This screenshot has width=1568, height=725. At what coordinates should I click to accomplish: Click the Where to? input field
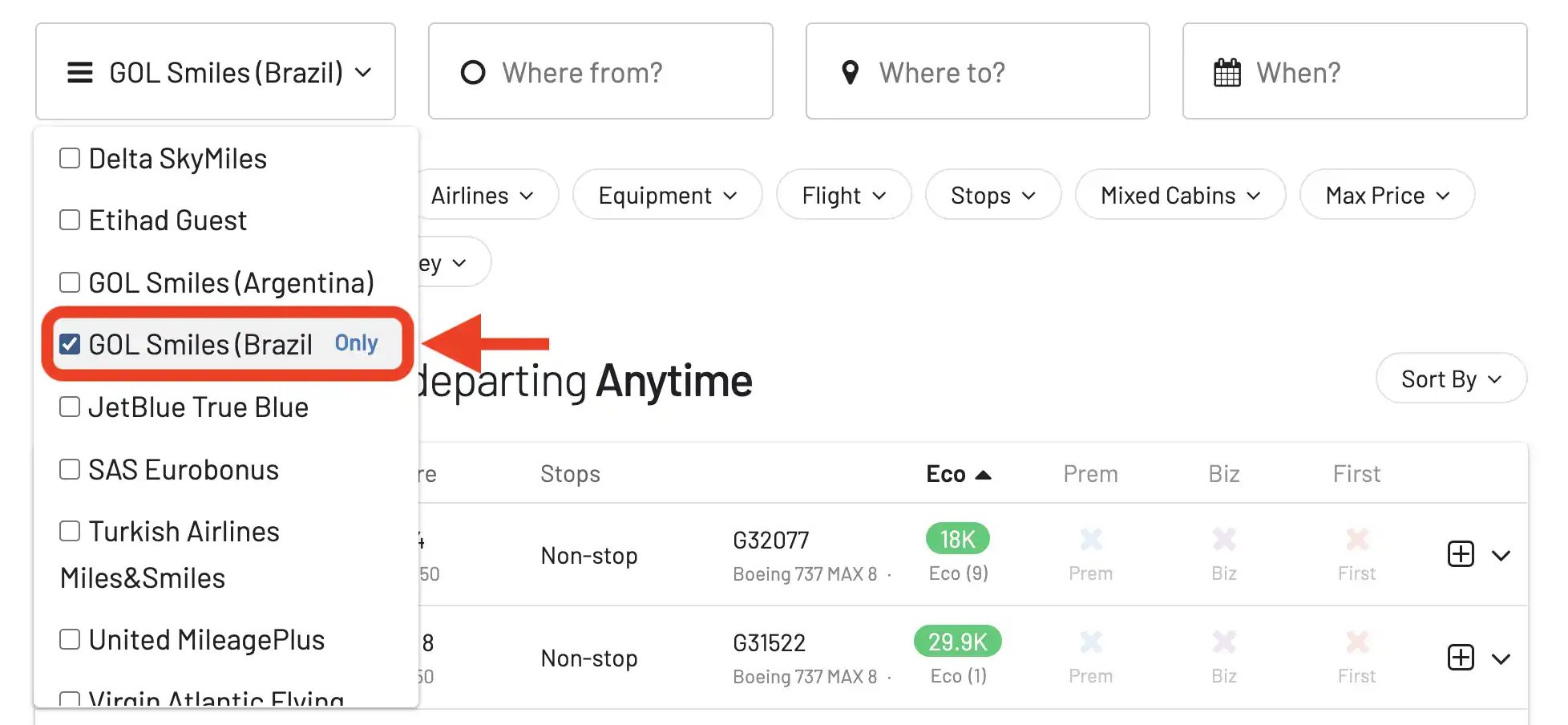[x=977, y=71]
